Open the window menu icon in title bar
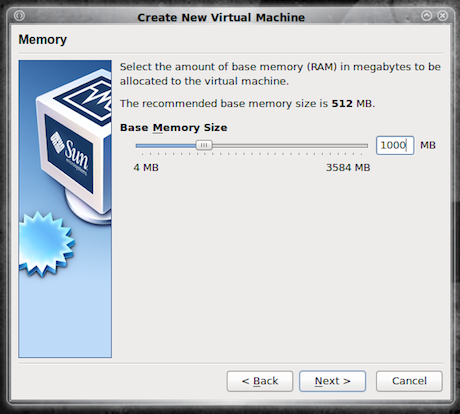Image resolution: width=460 pixels, height=414 pixels. 19,16
